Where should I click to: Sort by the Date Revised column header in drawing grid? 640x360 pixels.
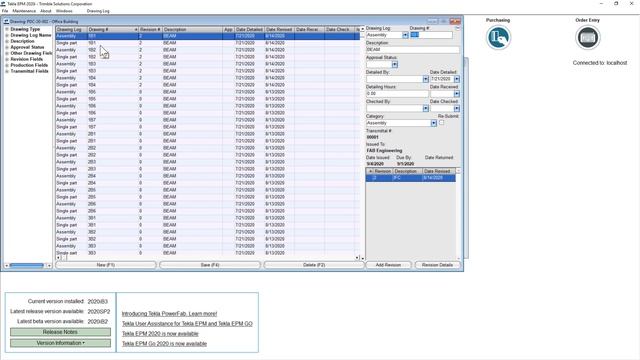[x=279, y=29]
